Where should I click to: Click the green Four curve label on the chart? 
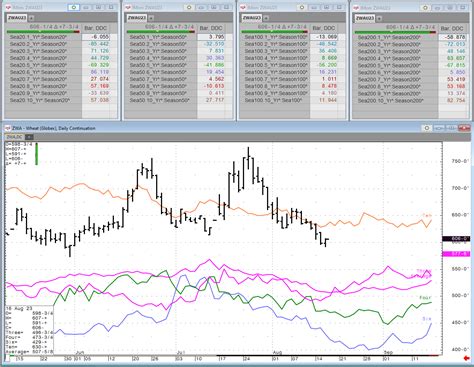click(x=425, y=297)
